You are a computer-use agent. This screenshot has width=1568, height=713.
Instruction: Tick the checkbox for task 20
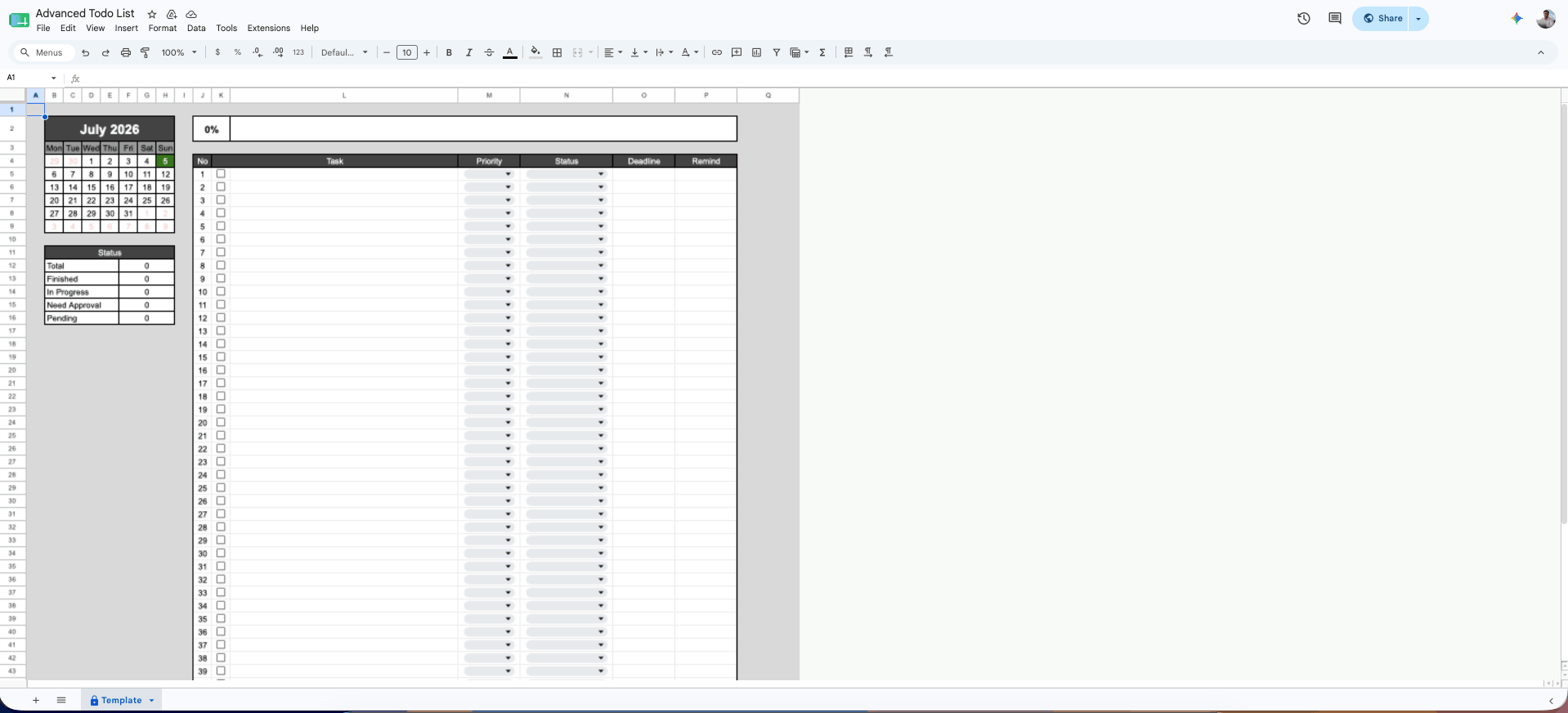coord(221,423)
